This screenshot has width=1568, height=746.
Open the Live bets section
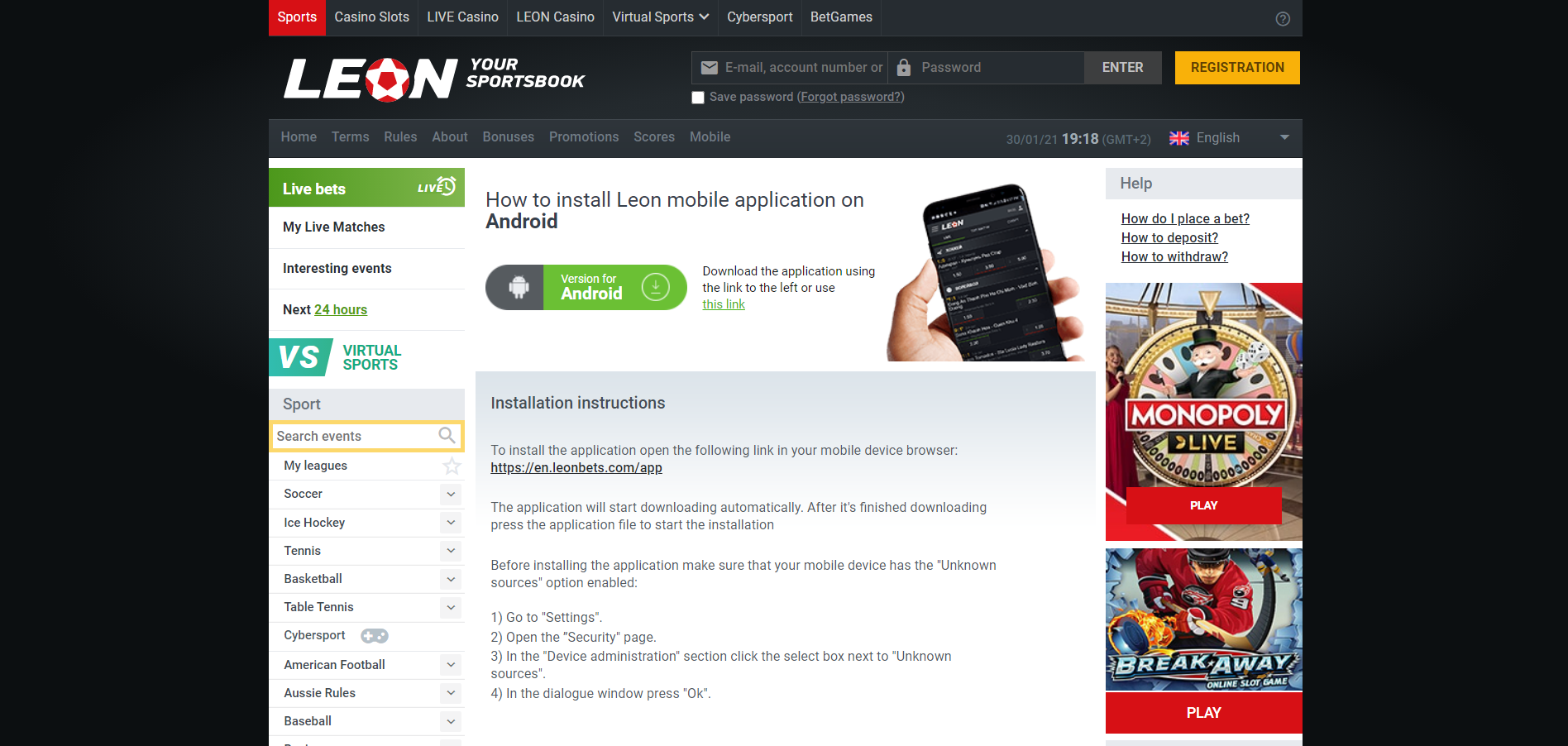point(366,188)
